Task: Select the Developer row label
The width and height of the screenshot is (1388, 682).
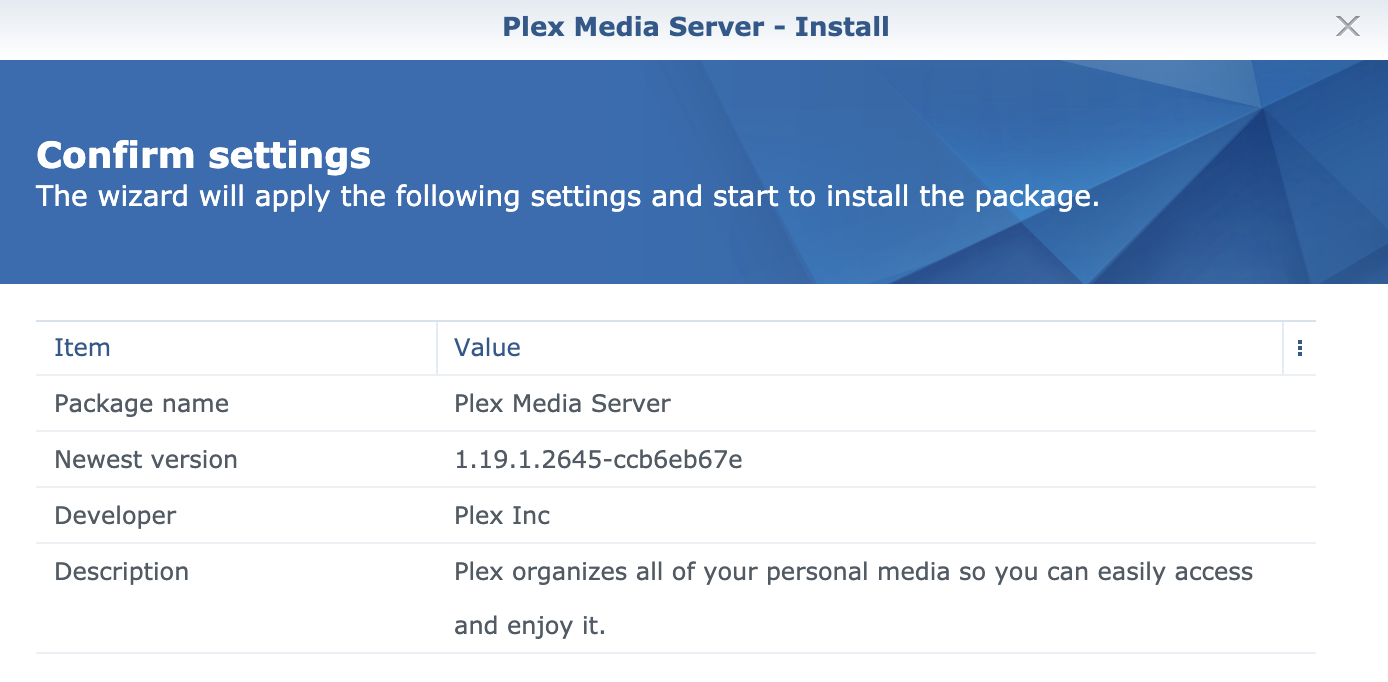Action: (115, 516)
